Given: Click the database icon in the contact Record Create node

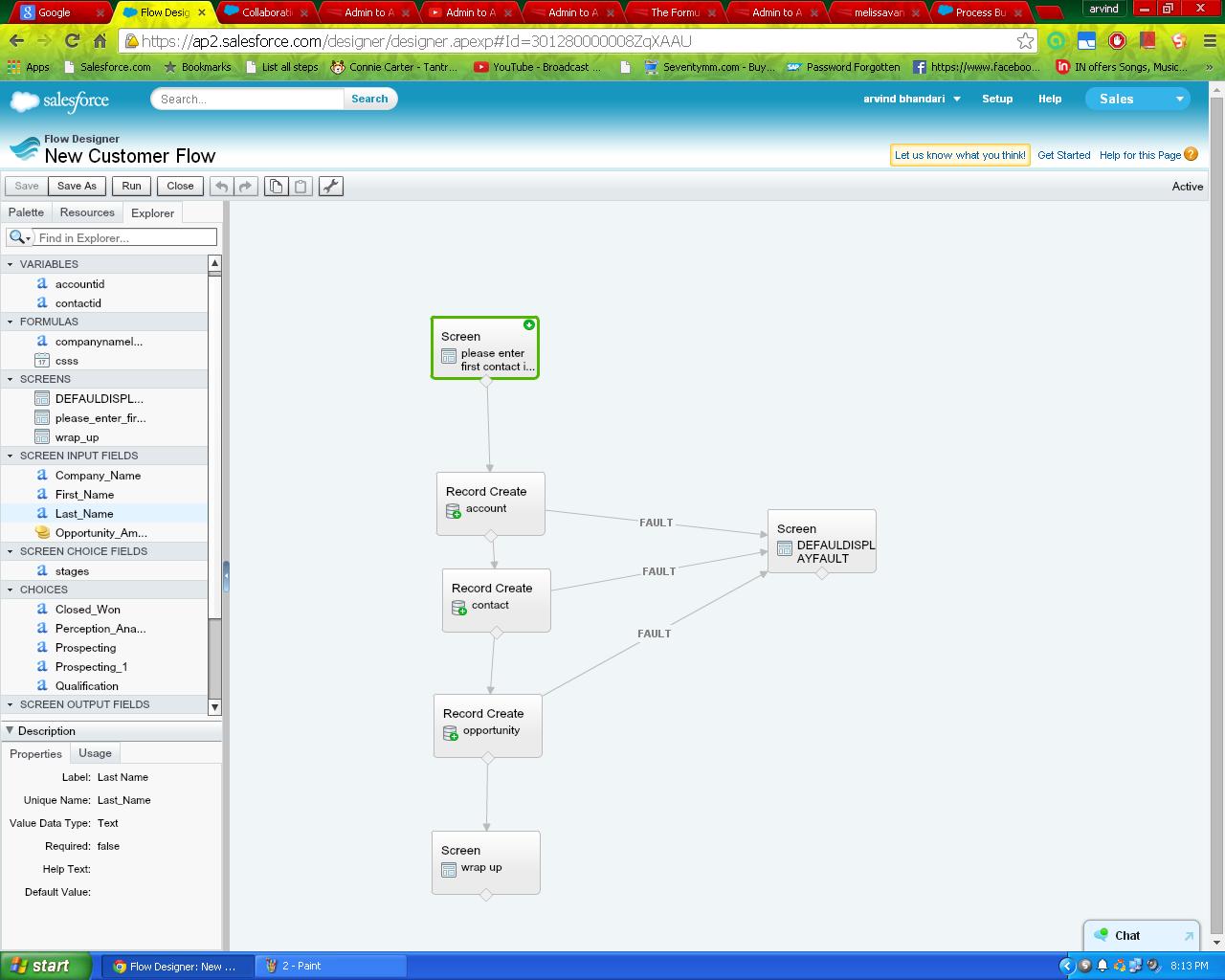Looking at the screenshot, I should point(459,608).
